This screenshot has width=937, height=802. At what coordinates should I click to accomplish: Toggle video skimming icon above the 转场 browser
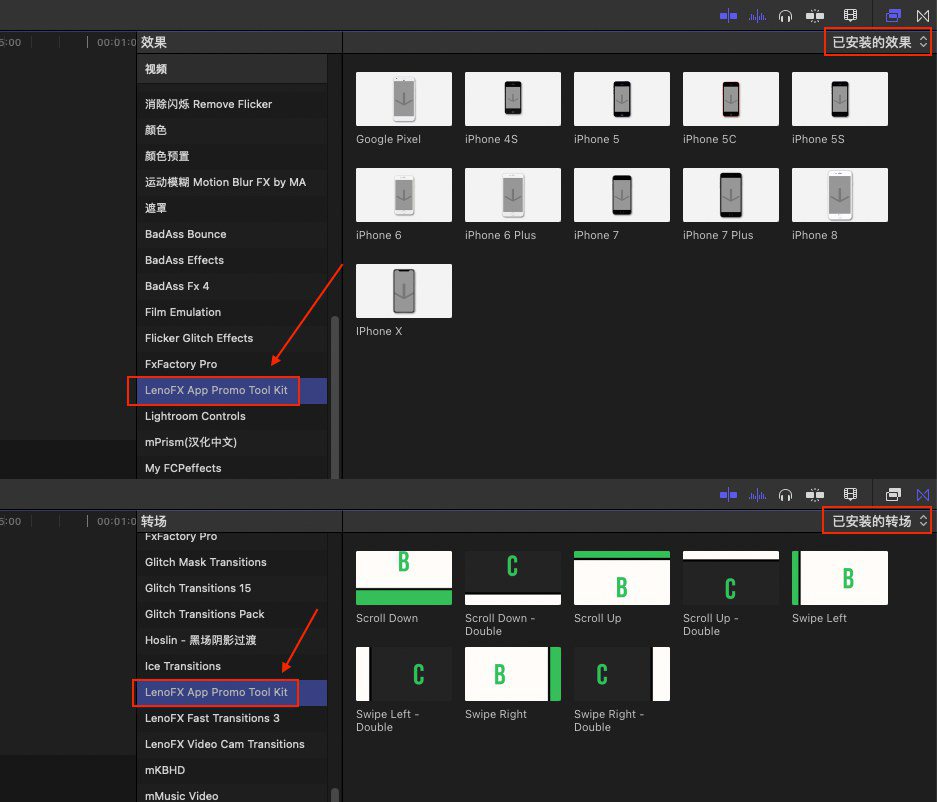(x=728, y=495)
